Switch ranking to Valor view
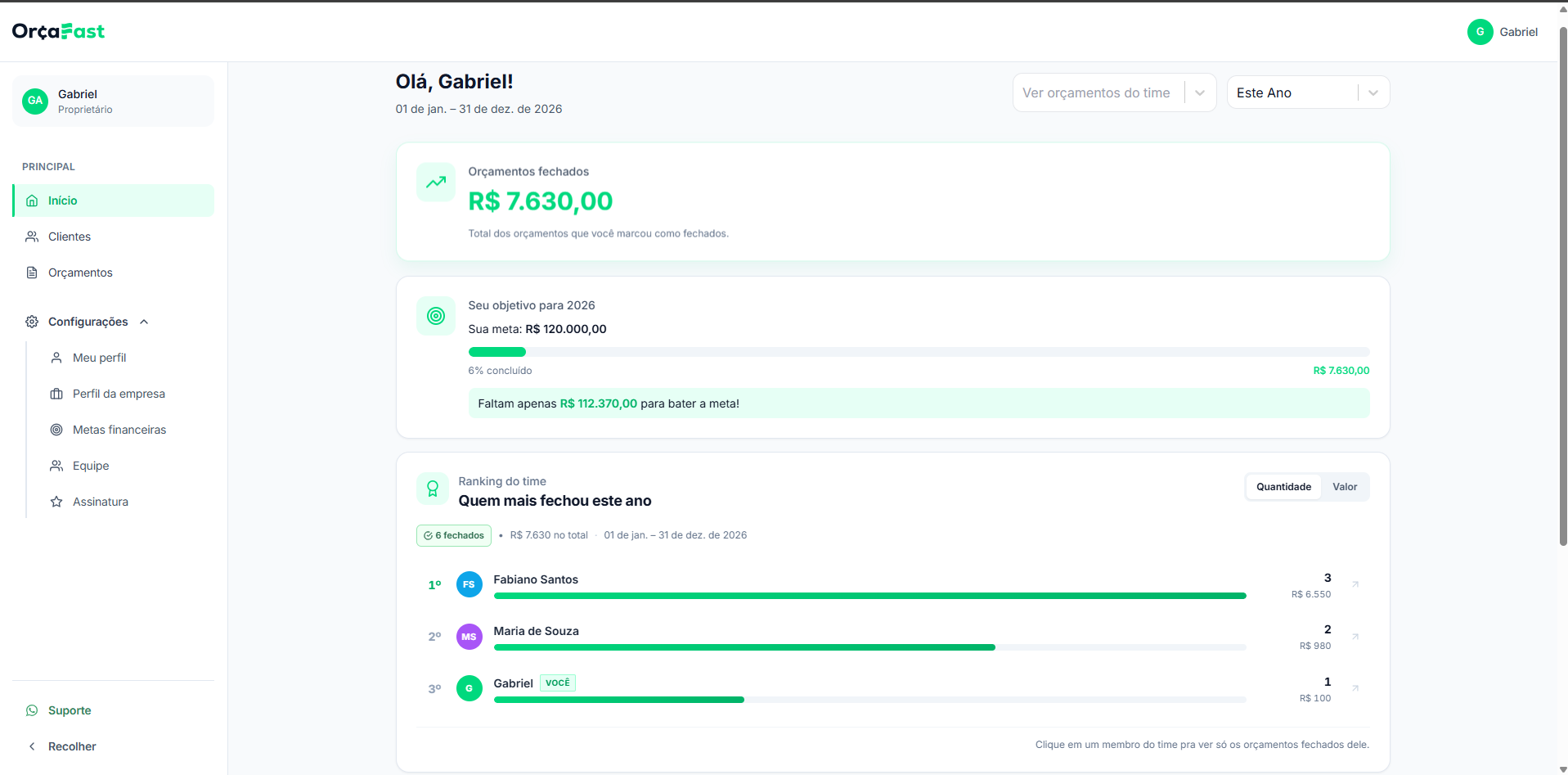 point(1345,487)
